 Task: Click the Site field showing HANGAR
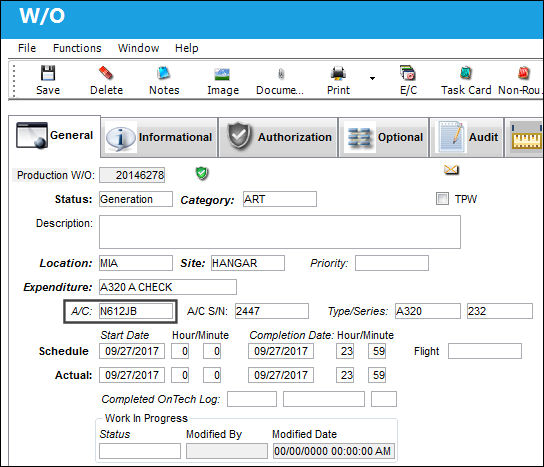click(x=248, y=263)
